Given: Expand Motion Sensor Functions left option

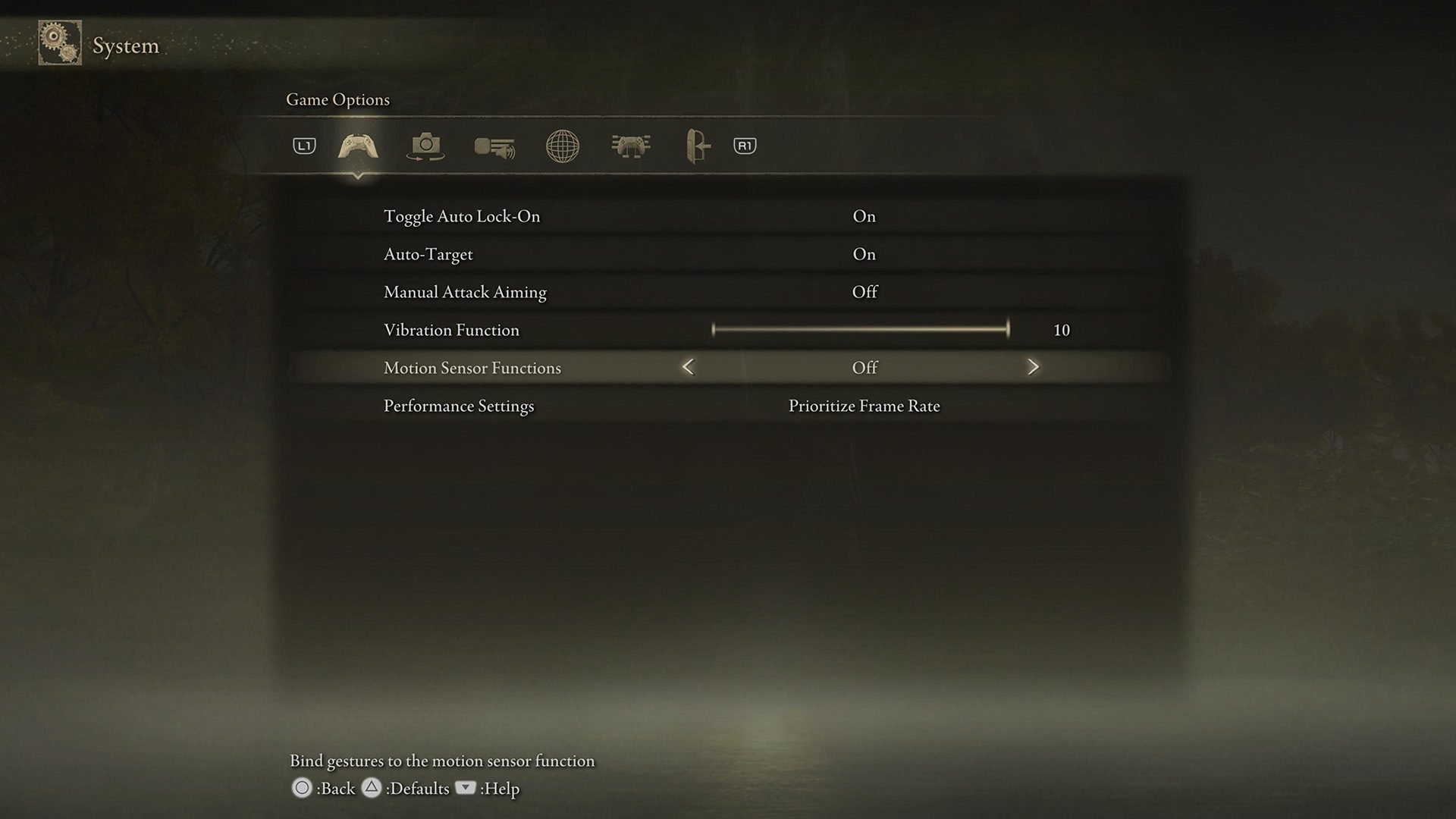Looking at the screenshot, I should point(686,367).
